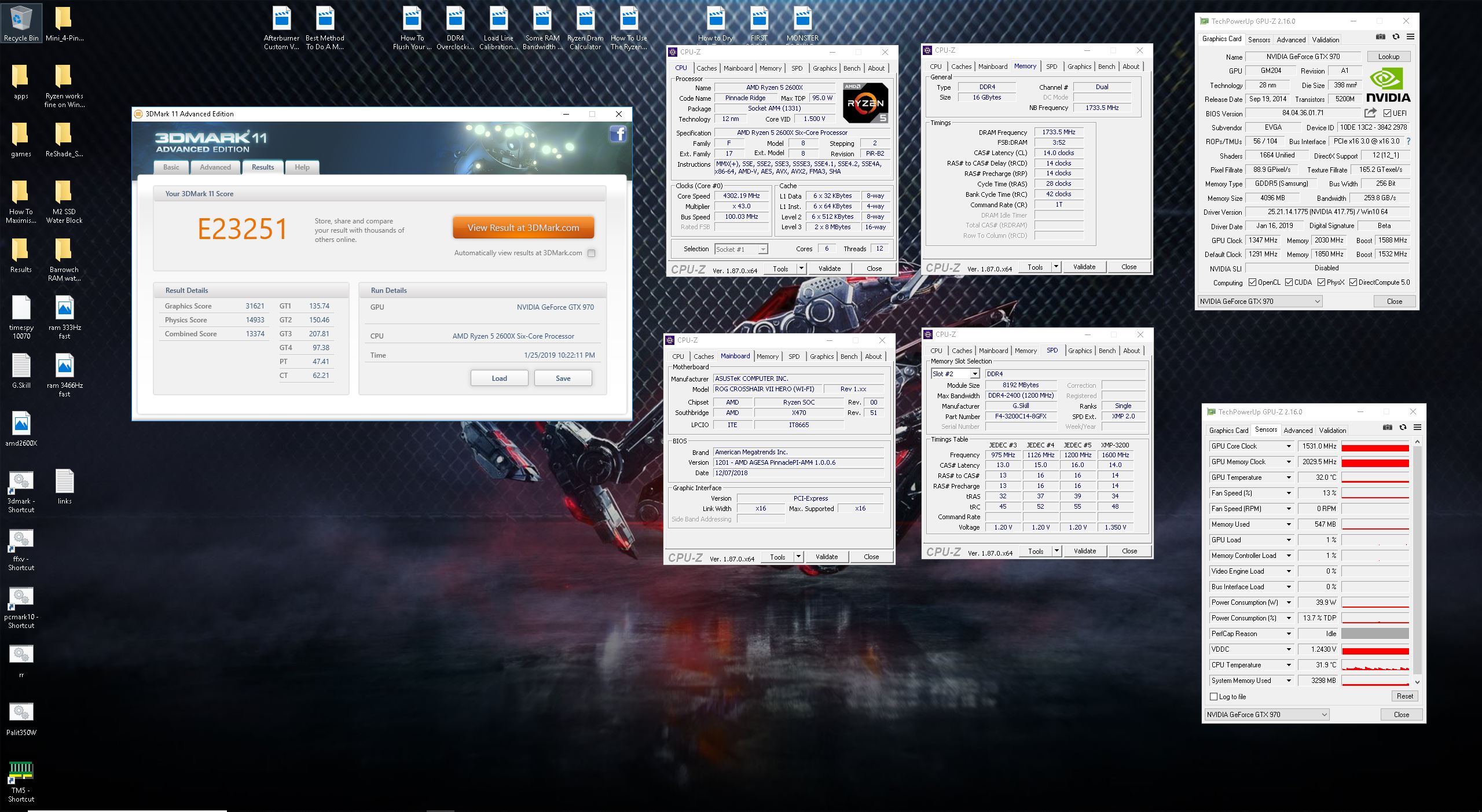This screenshot has width=1482, height=812.
Task: Click the Save button in Run Details
Action: [563, 378]
